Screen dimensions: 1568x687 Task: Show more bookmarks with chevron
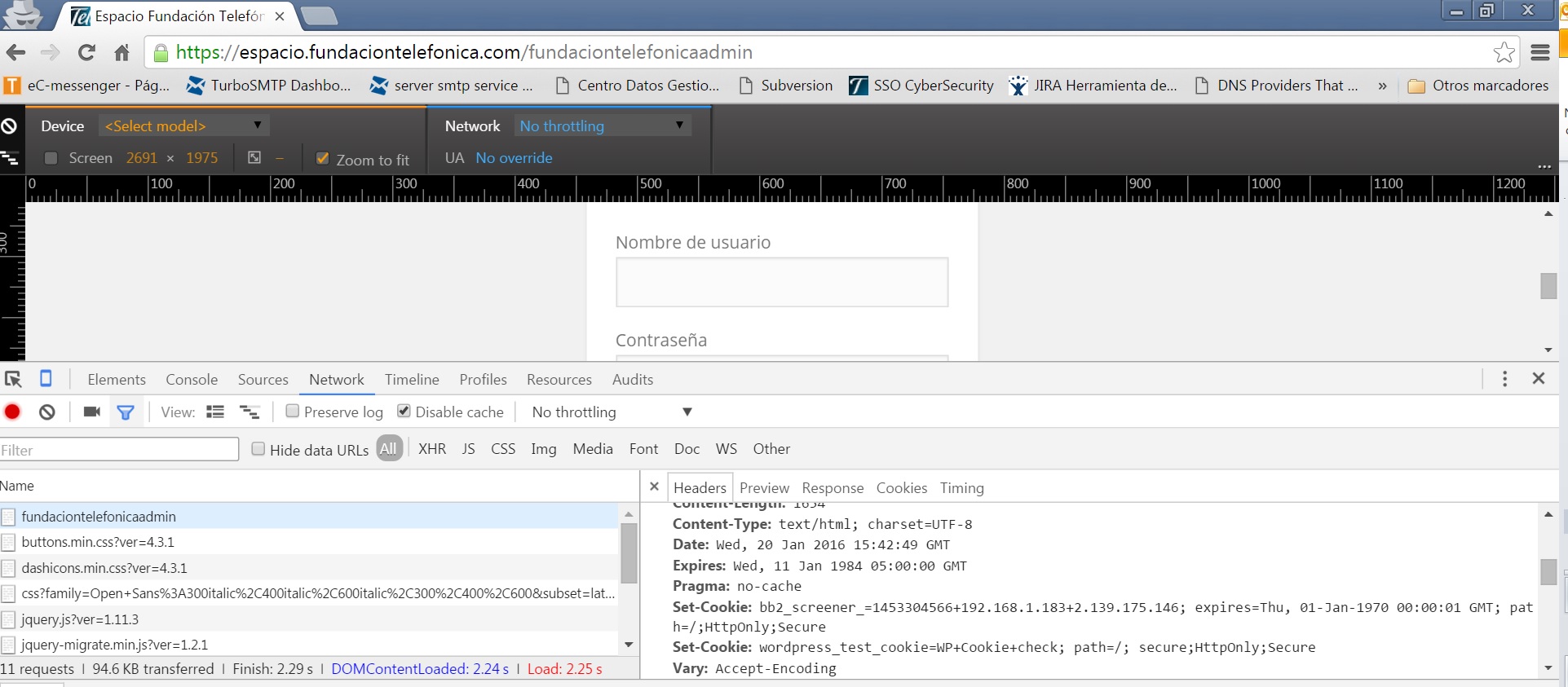pos(1382,86)
